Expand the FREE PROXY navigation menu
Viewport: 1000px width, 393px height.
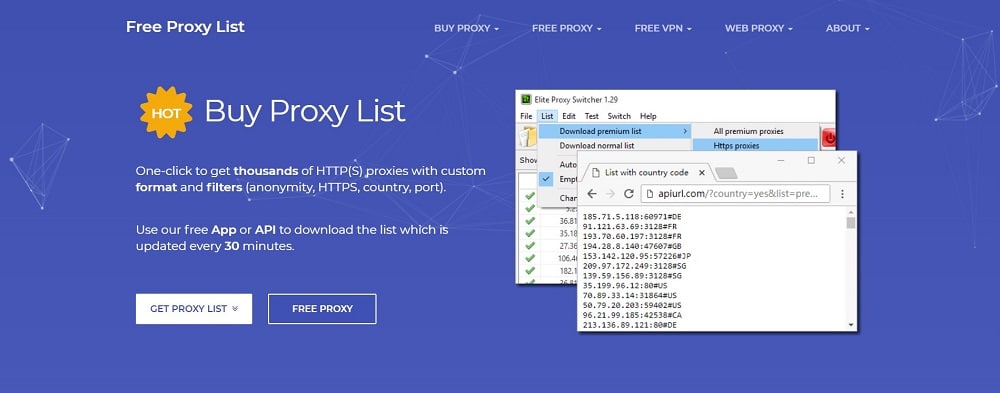(566, 28)
